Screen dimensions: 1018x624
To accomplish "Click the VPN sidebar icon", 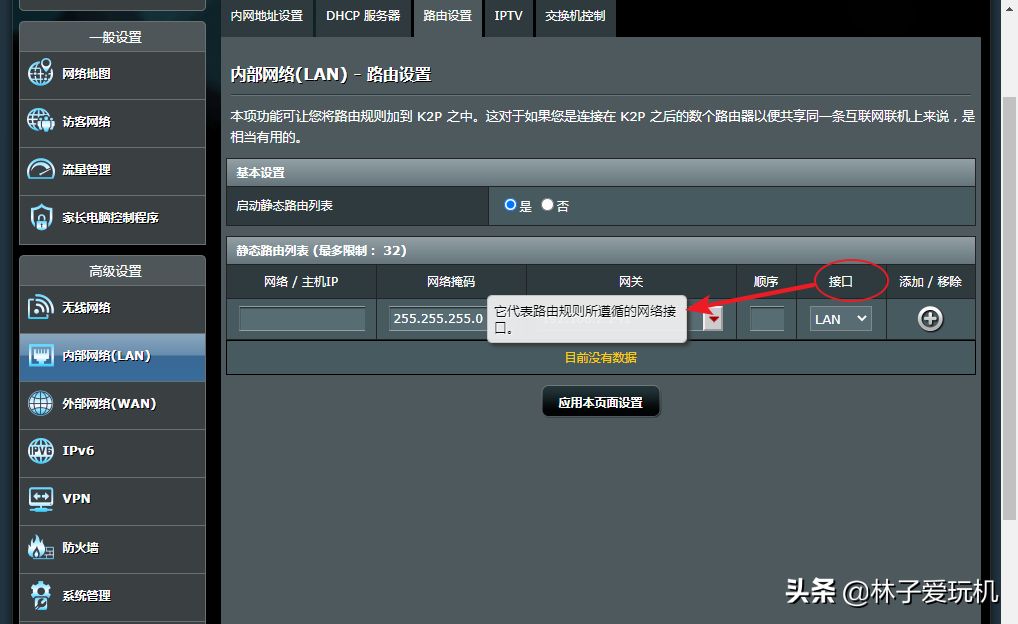I will tap(40, 498).
